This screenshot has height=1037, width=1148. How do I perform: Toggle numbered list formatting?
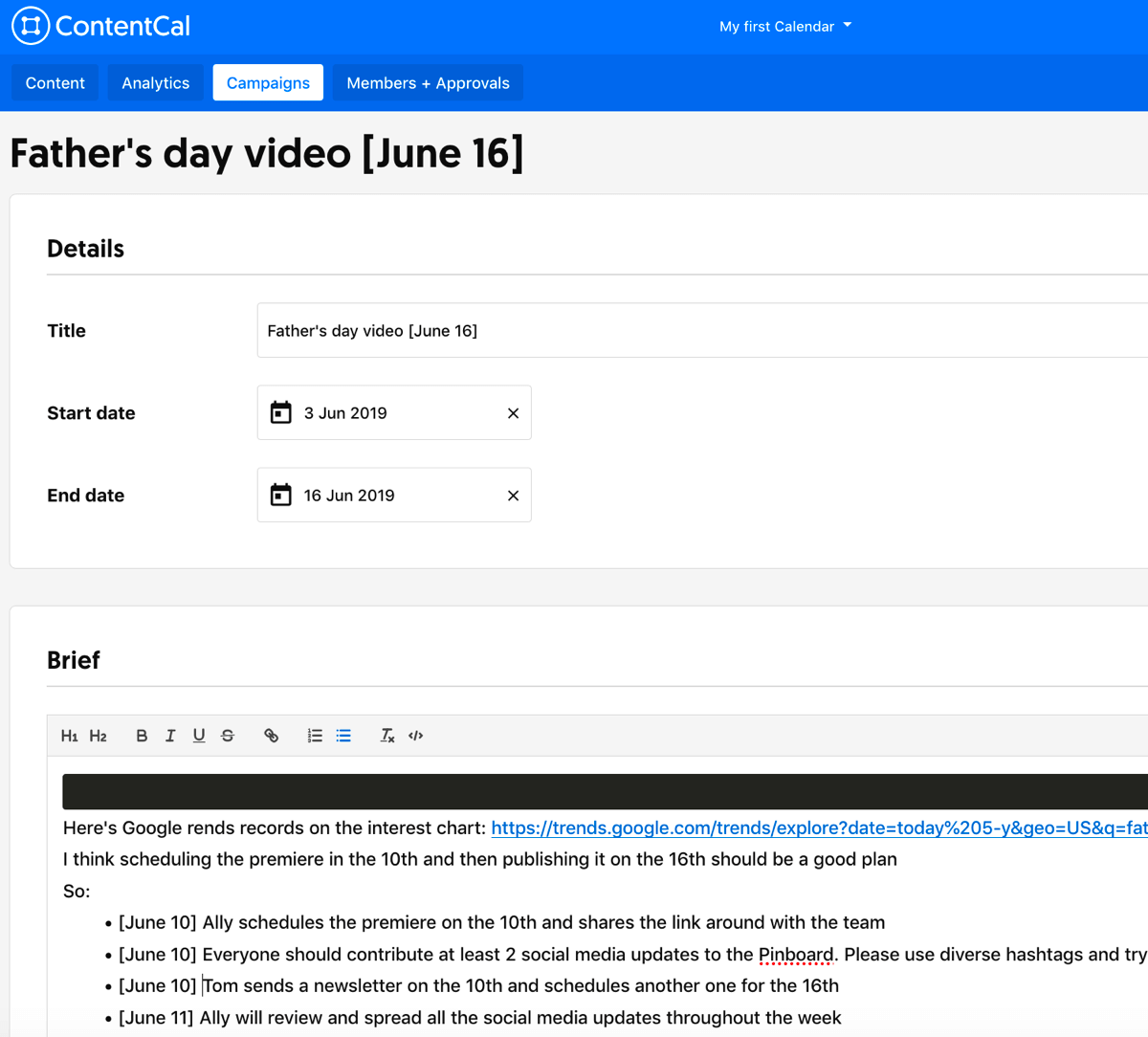tap(315, 735)
